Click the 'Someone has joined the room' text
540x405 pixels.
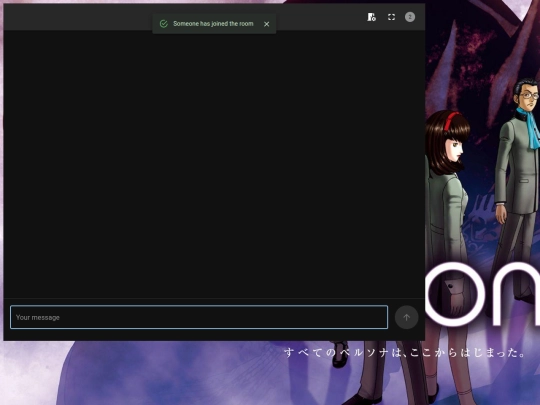pyautogui.click(x=213, y=24)
